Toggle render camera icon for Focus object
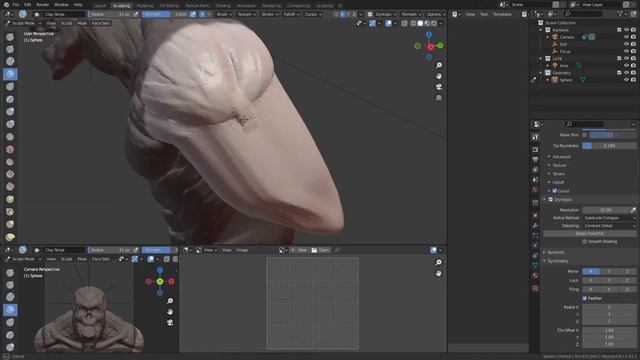Screen dimensions: 640x360 (633, 51)
